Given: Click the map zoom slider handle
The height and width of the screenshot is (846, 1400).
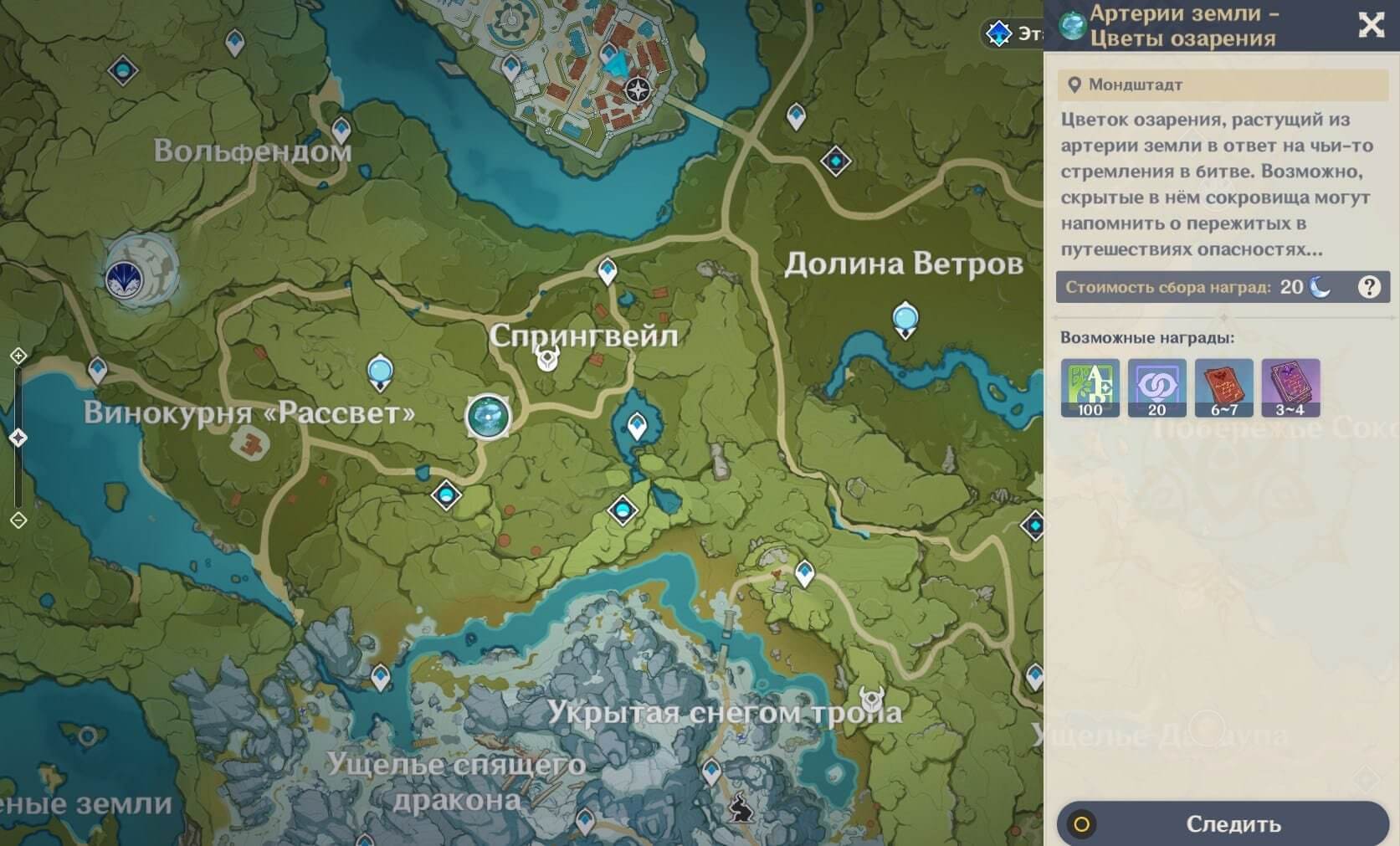Looking at the screenshot, I should (18, 438).
